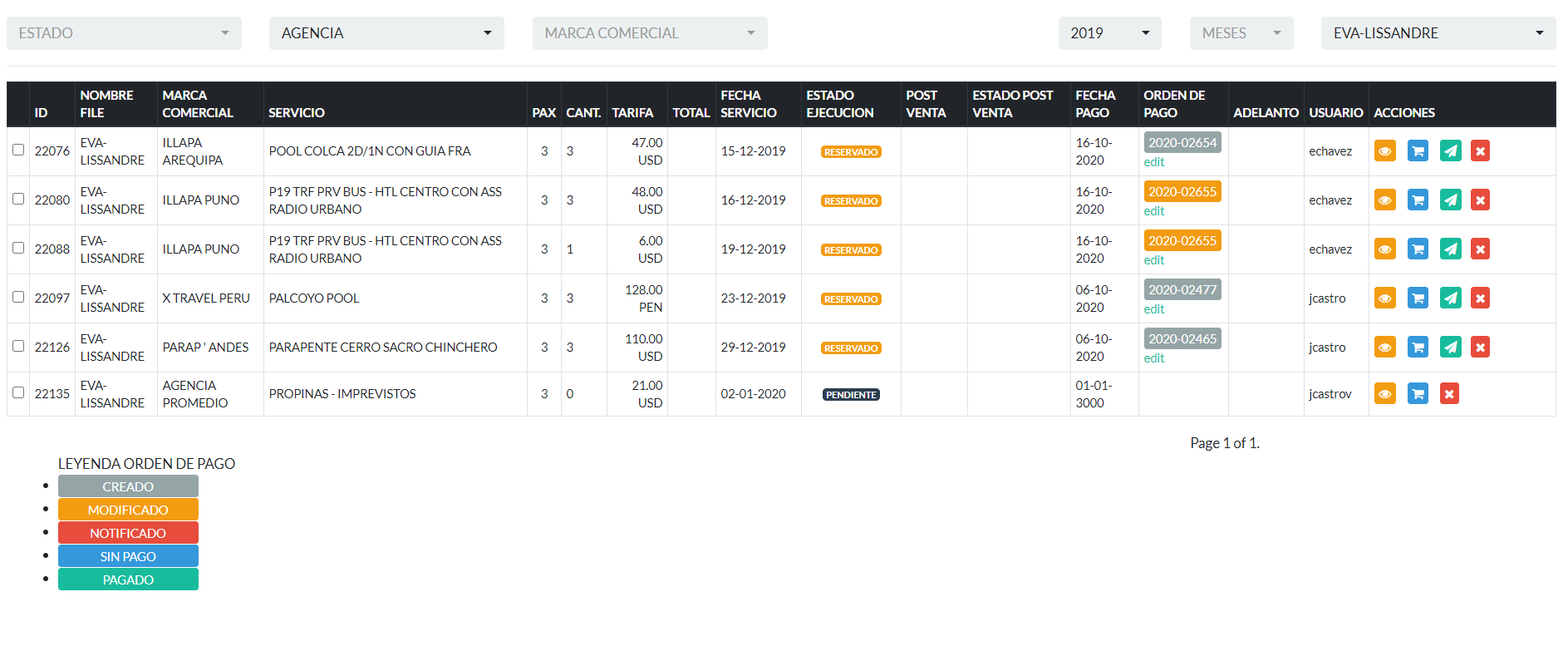Viewport: 1568px width, 651px height.
Task: Click the green PAGADO legend swatch
Action: (128, 579)
